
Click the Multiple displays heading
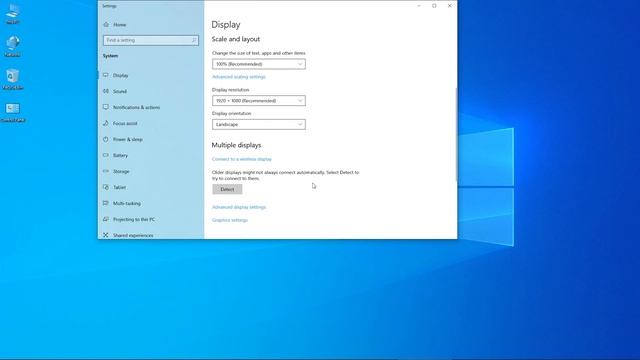pyautogui.click(x=236, y=145)
